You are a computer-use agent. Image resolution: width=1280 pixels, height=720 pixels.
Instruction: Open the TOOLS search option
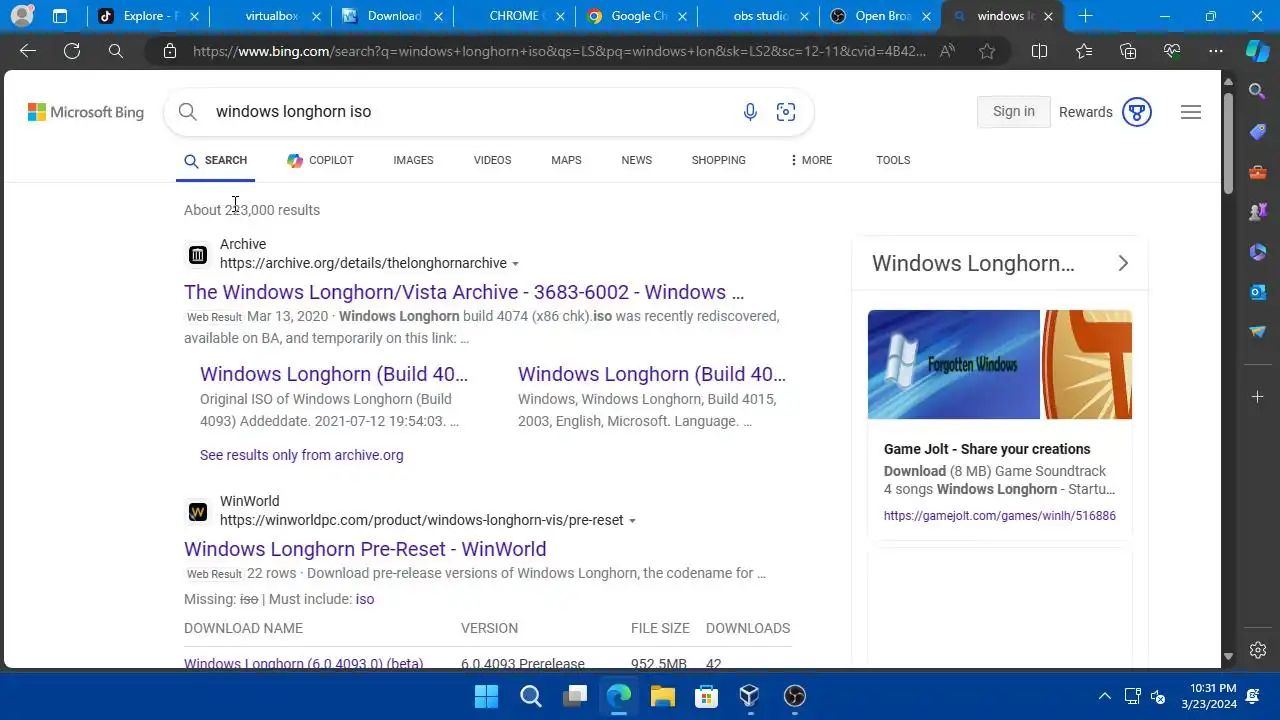893,160
